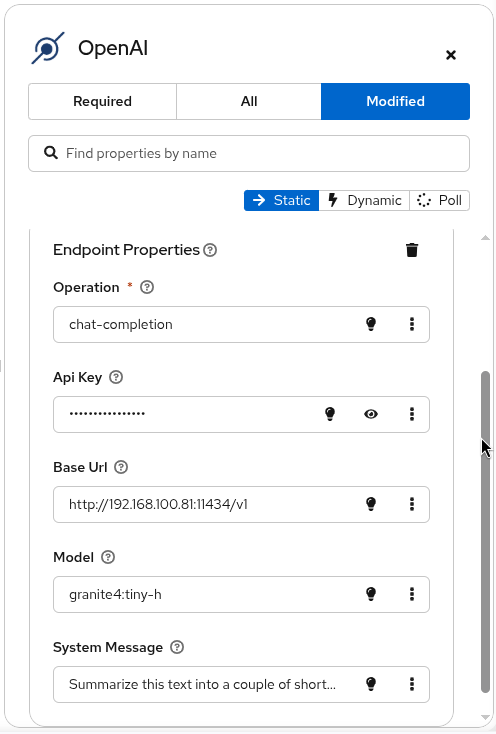Click the Api Key label
This screenshot has width=496, height=734.
tap(78, 377)
